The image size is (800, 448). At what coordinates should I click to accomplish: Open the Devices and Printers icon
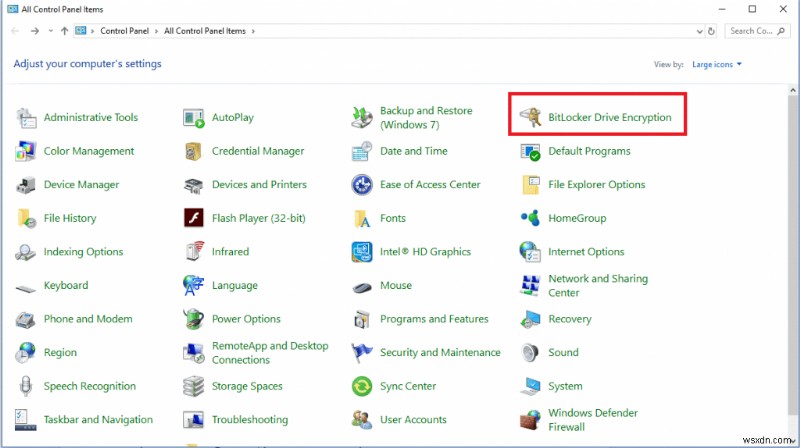[x=193, y=185]
